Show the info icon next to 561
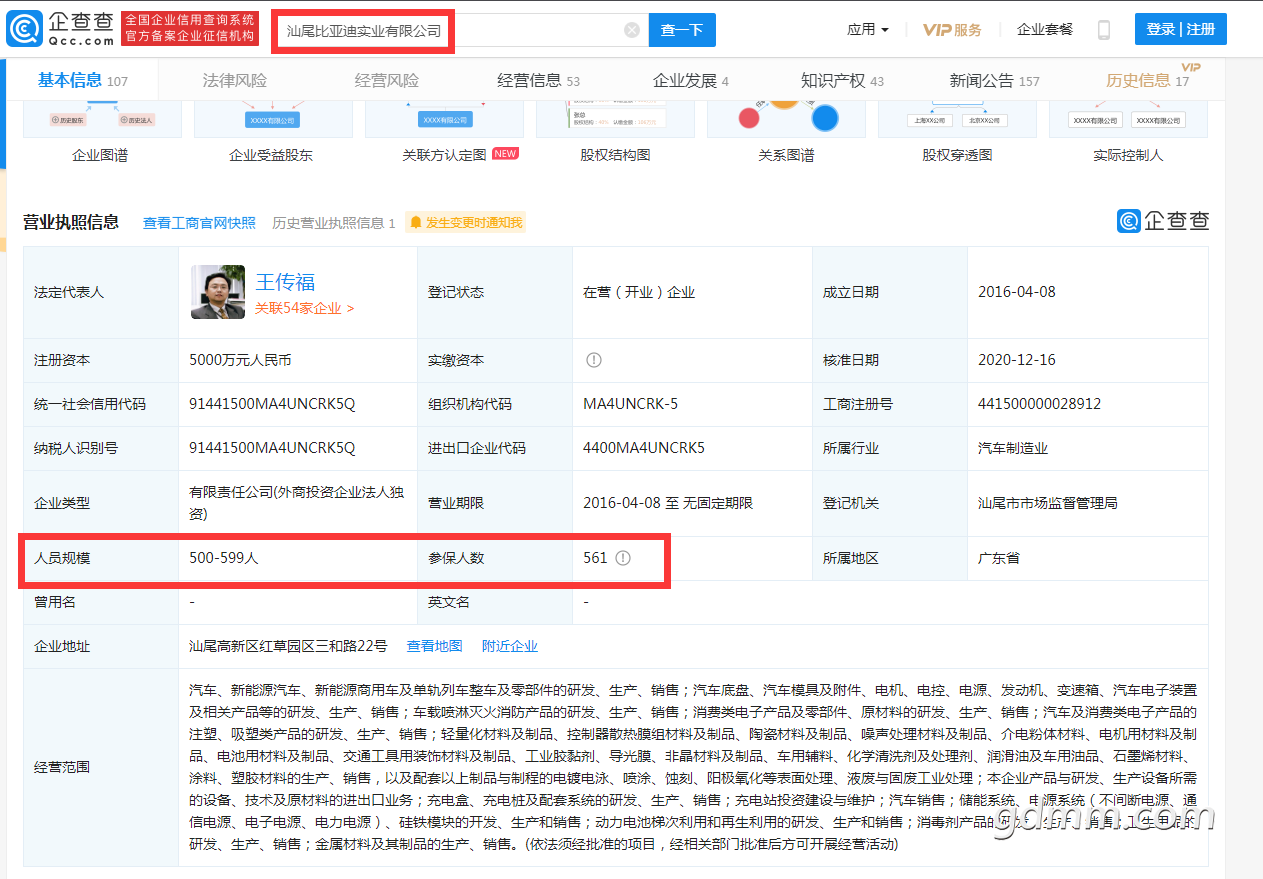Viewport: 1263px width, 879px height. point(623,558)
